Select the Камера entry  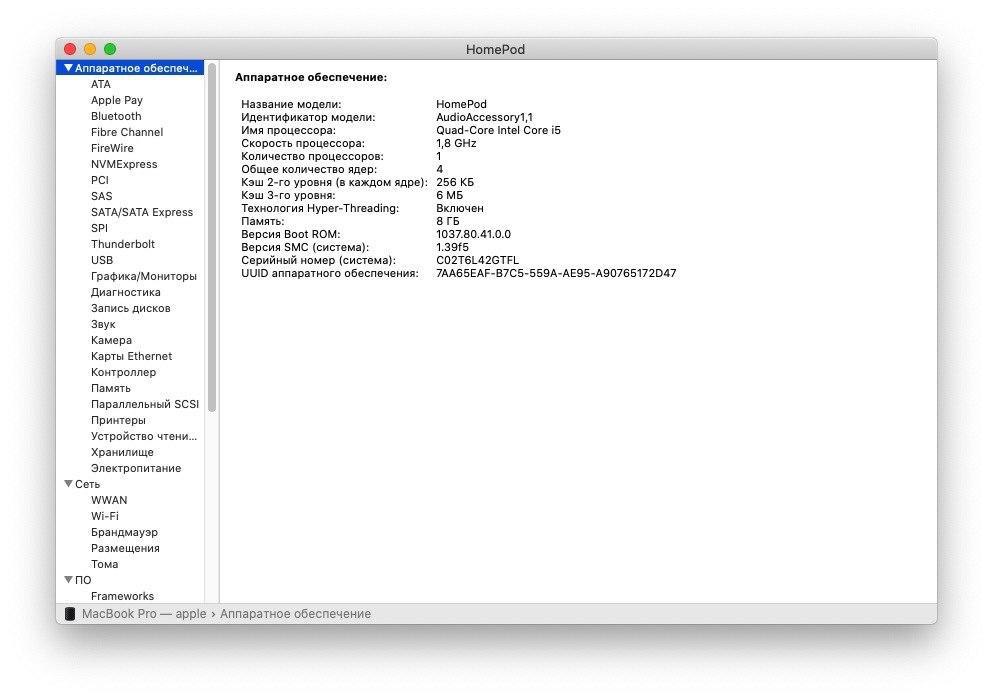[x=111, y=340]
